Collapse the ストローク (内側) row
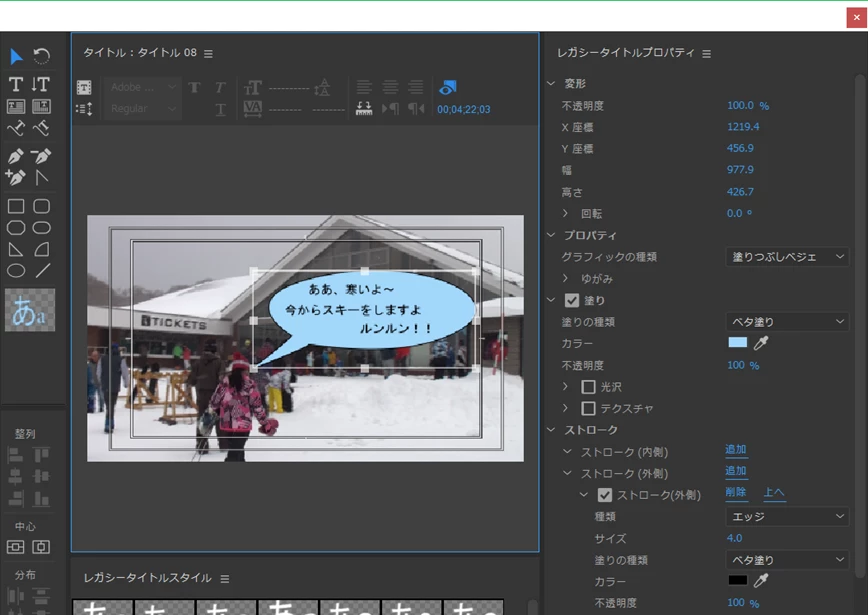Screen dimensions: 868x615 [567, 452]
